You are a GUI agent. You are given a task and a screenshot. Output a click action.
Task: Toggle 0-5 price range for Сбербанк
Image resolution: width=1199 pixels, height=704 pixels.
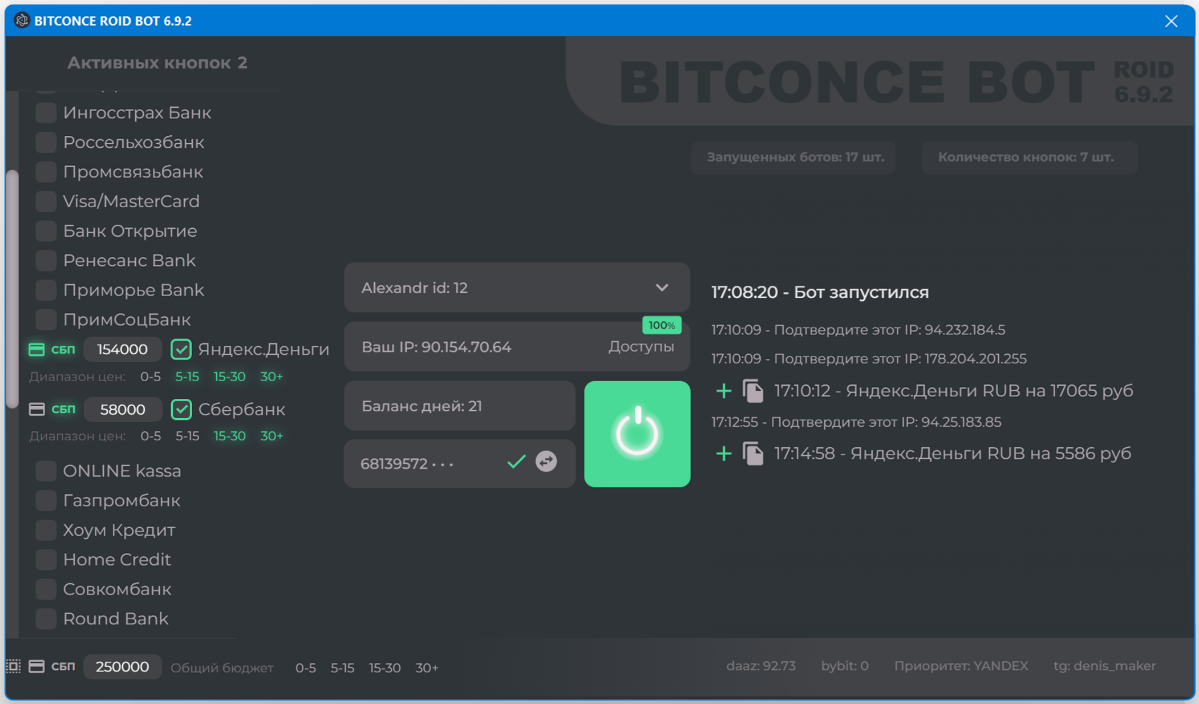(x=151, y=436)
